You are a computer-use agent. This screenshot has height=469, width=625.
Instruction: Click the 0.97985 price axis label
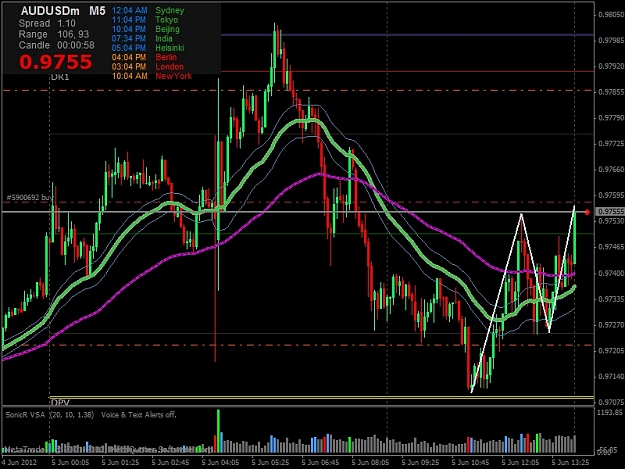(611, 41)
